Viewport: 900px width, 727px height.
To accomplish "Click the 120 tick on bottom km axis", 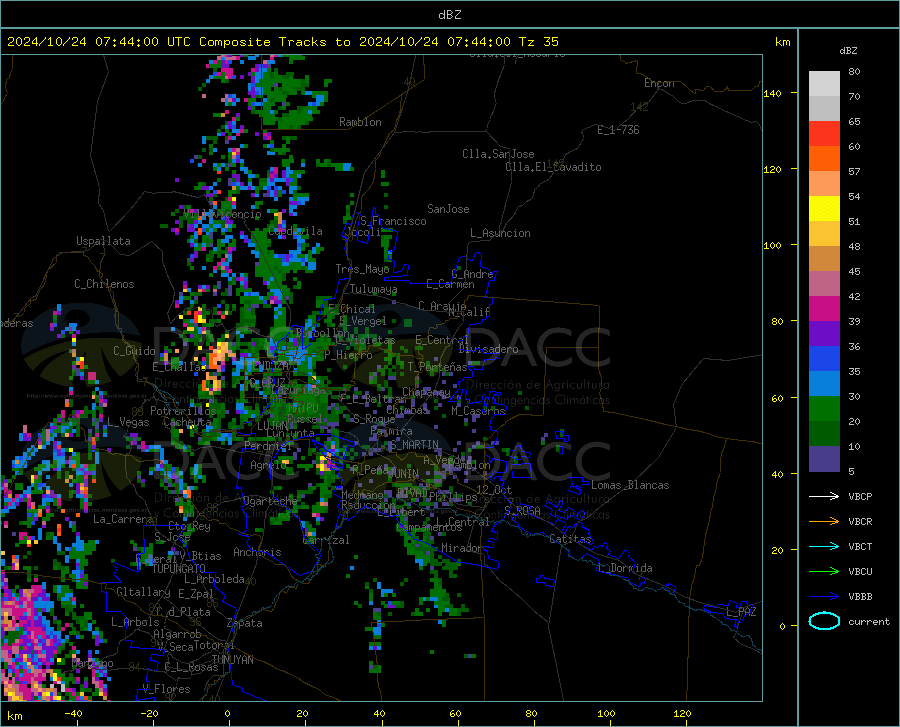I will click(682, 713).
